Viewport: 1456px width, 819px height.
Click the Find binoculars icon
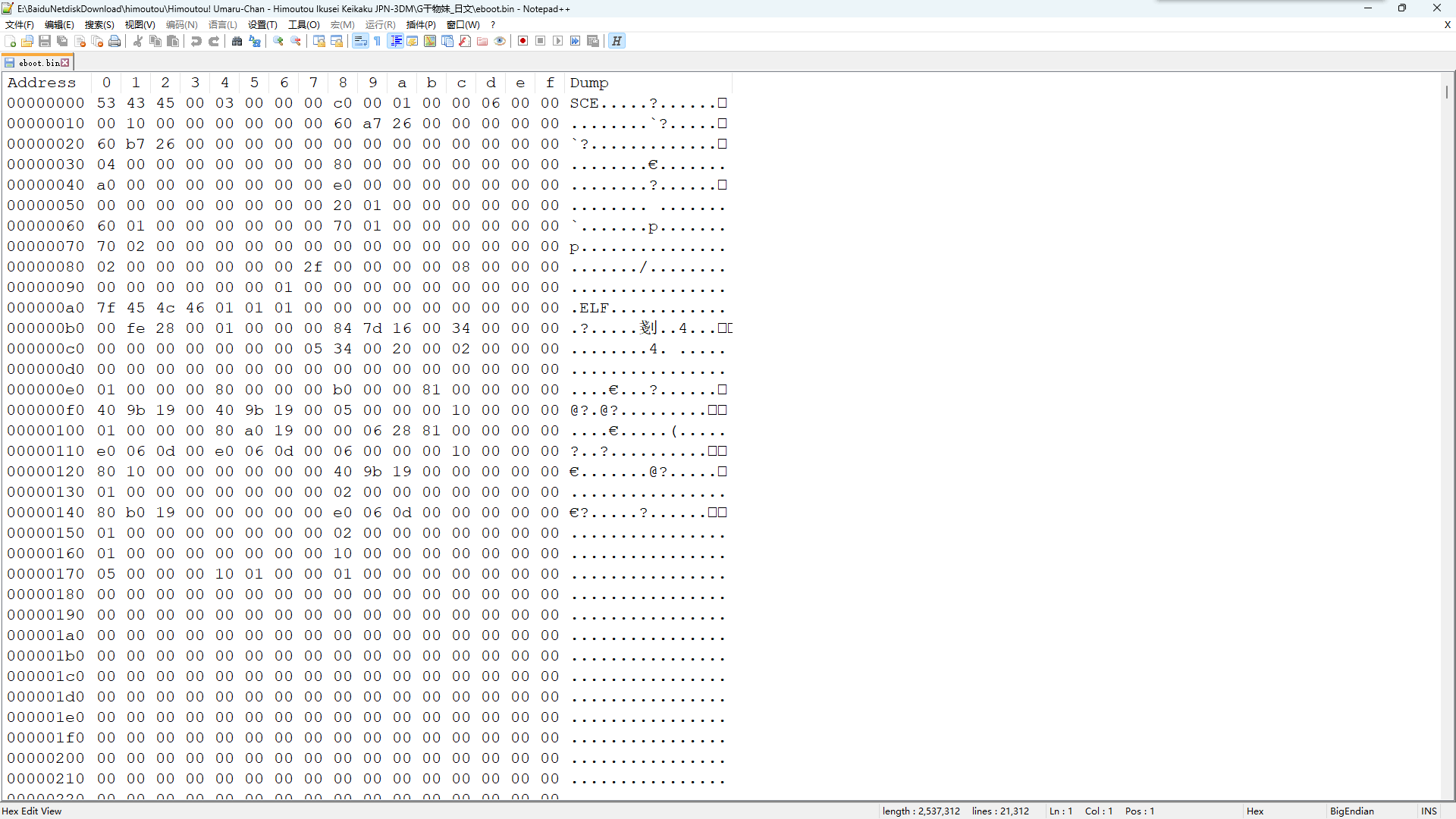point(237,41)
